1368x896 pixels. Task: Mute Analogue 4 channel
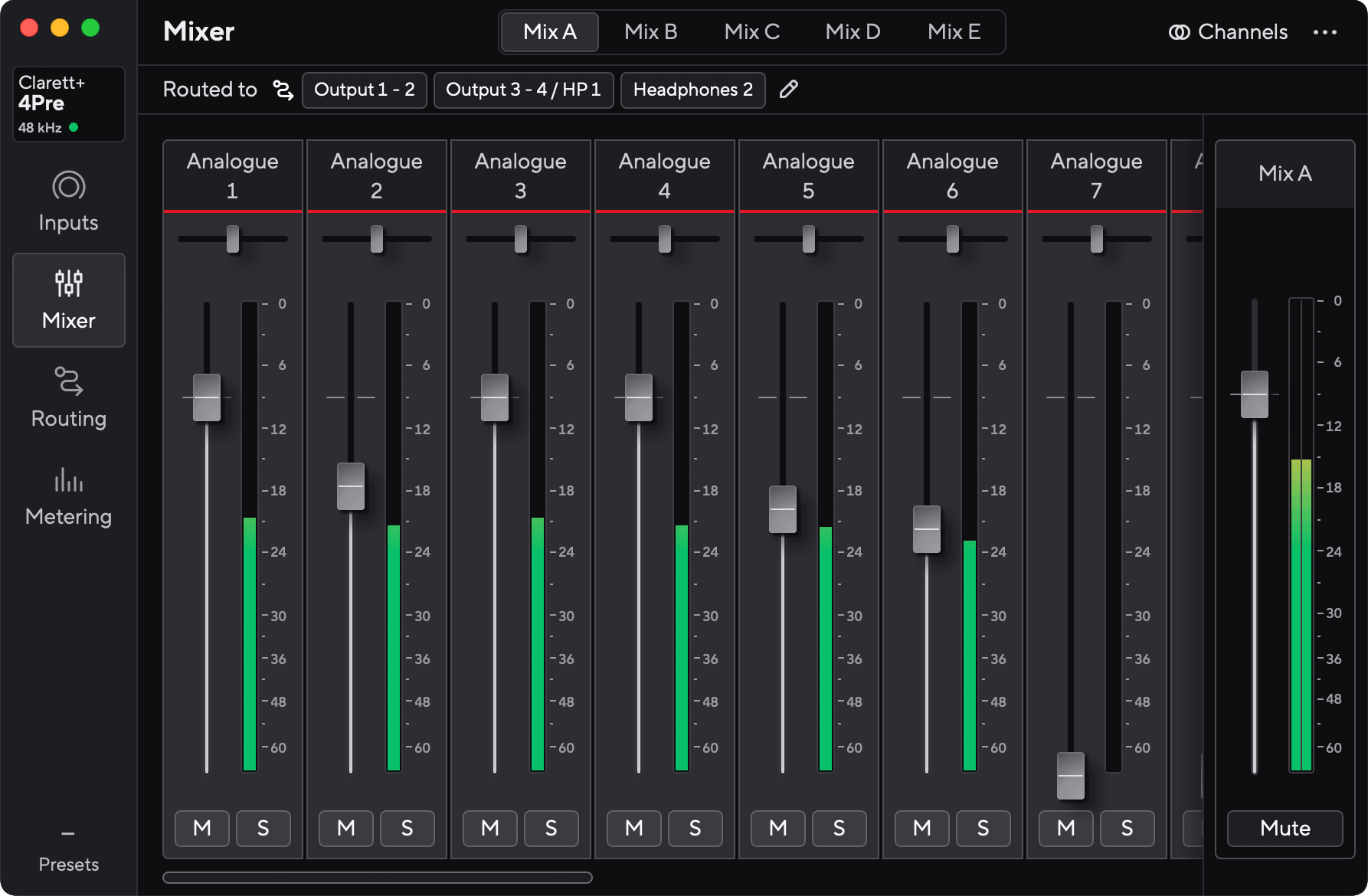click(634, 828)
